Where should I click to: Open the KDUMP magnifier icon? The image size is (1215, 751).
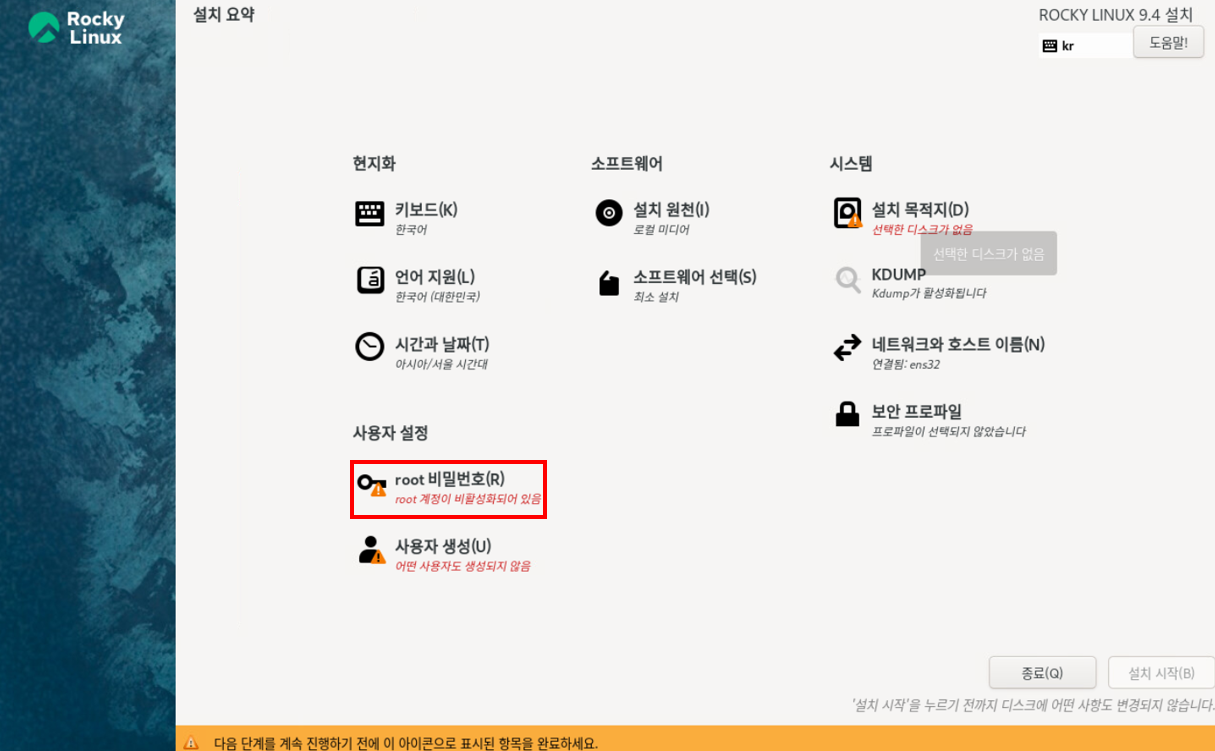[x=848, y=280]
